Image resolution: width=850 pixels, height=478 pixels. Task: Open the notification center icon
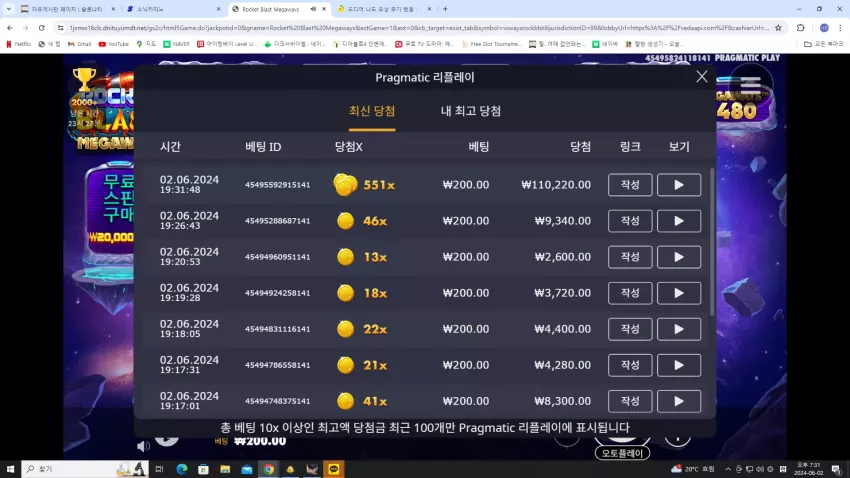837,469
